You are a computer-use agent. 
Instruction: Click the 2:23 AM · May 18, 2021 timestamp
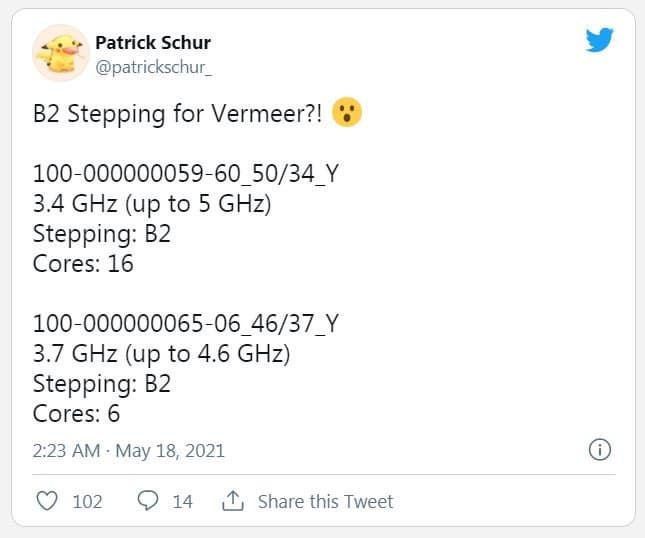(x=129, y=450)
